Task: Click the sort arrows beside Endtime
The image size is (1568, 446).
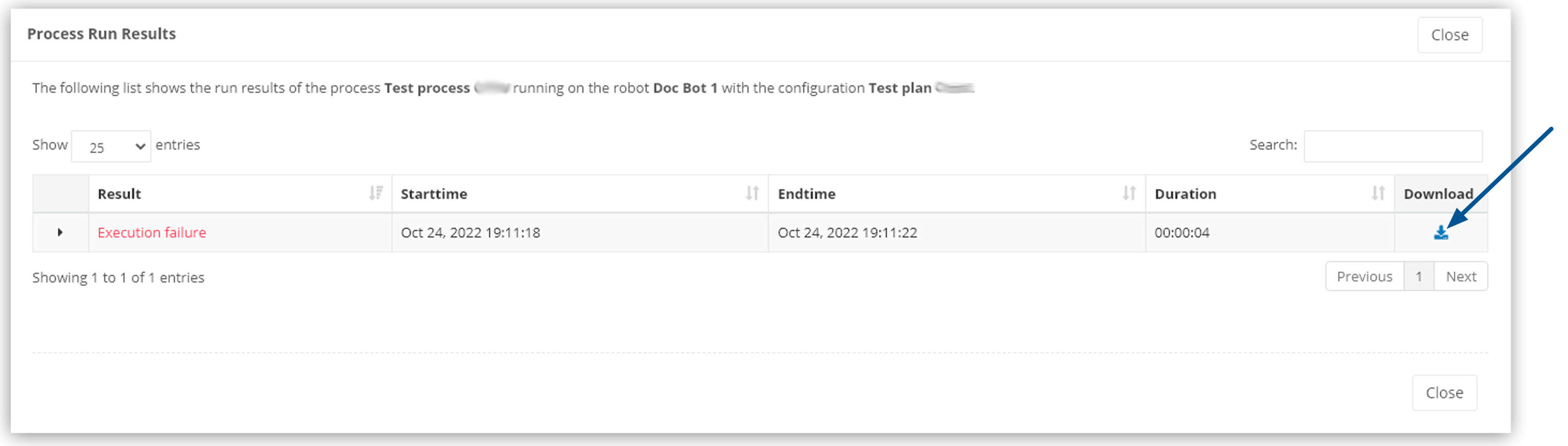Action: tap(1131, 194)
